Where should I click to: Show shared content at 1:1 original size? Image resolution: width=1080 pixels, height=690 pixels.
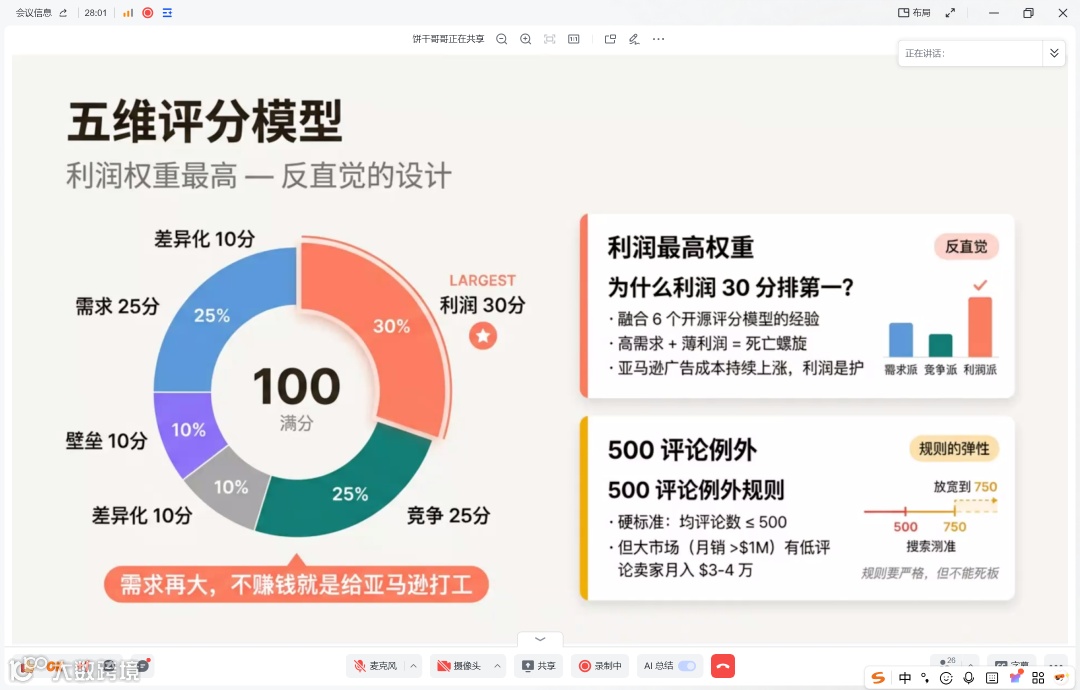click(574, 39)
